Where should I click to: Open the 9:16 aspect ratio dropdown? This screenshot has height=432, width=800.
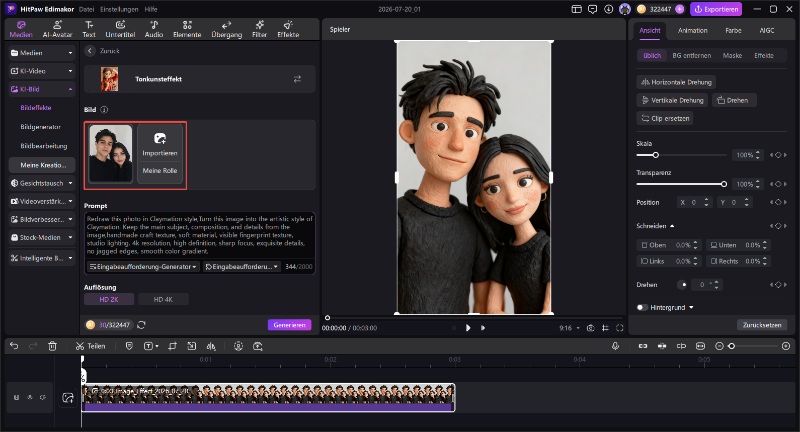(569, 328)
